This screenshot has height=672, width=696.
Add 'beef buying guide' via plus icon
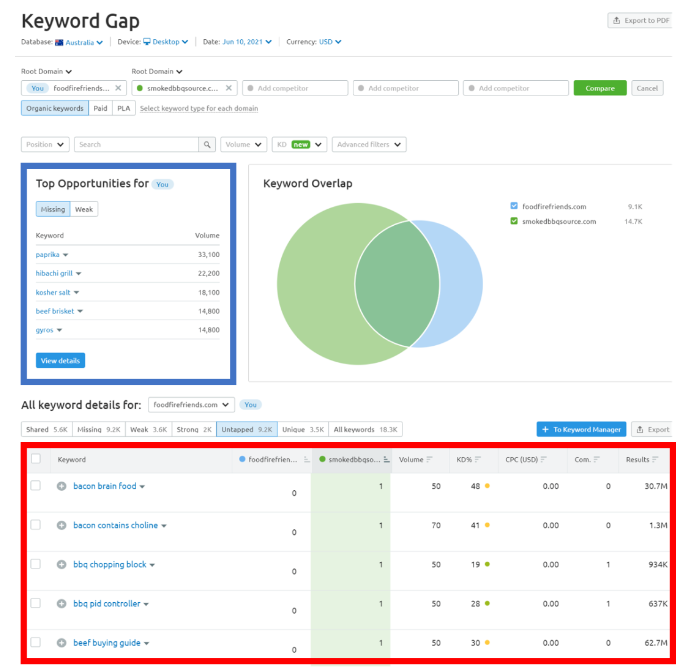coord(62,643)
